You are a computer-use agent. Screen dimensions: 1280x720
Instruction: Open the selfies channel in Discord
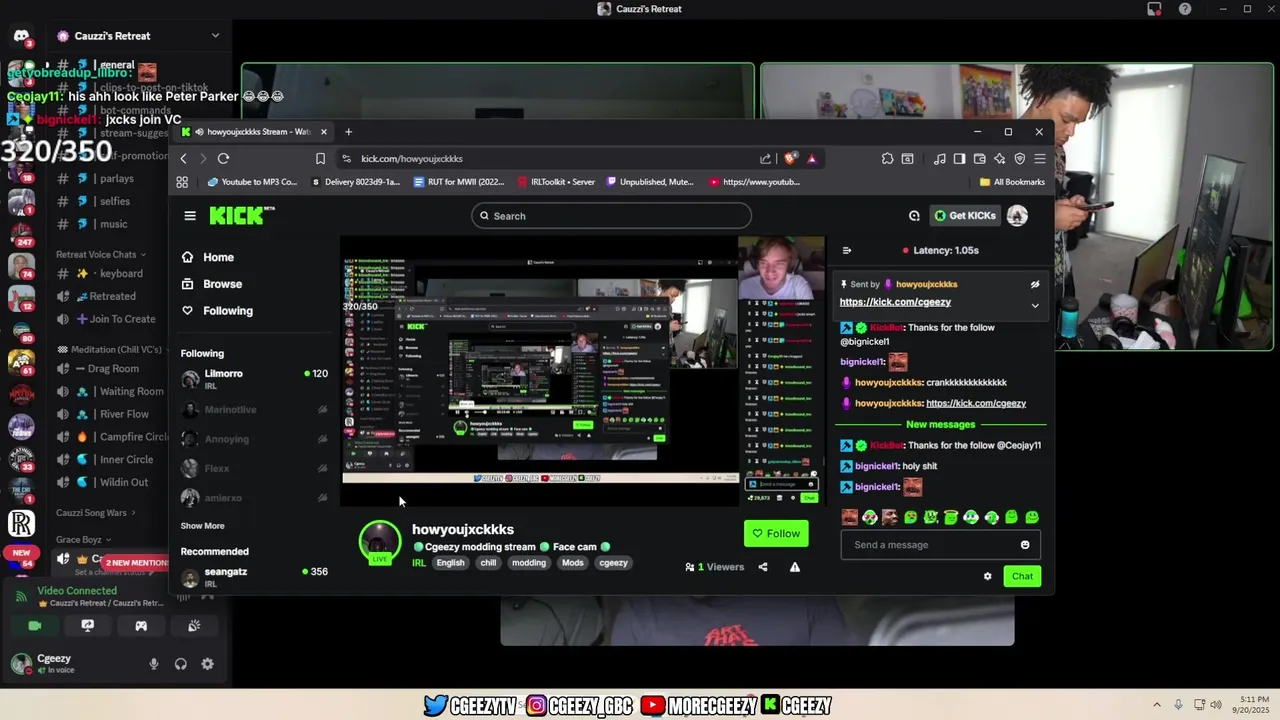(x=115, y=201)
